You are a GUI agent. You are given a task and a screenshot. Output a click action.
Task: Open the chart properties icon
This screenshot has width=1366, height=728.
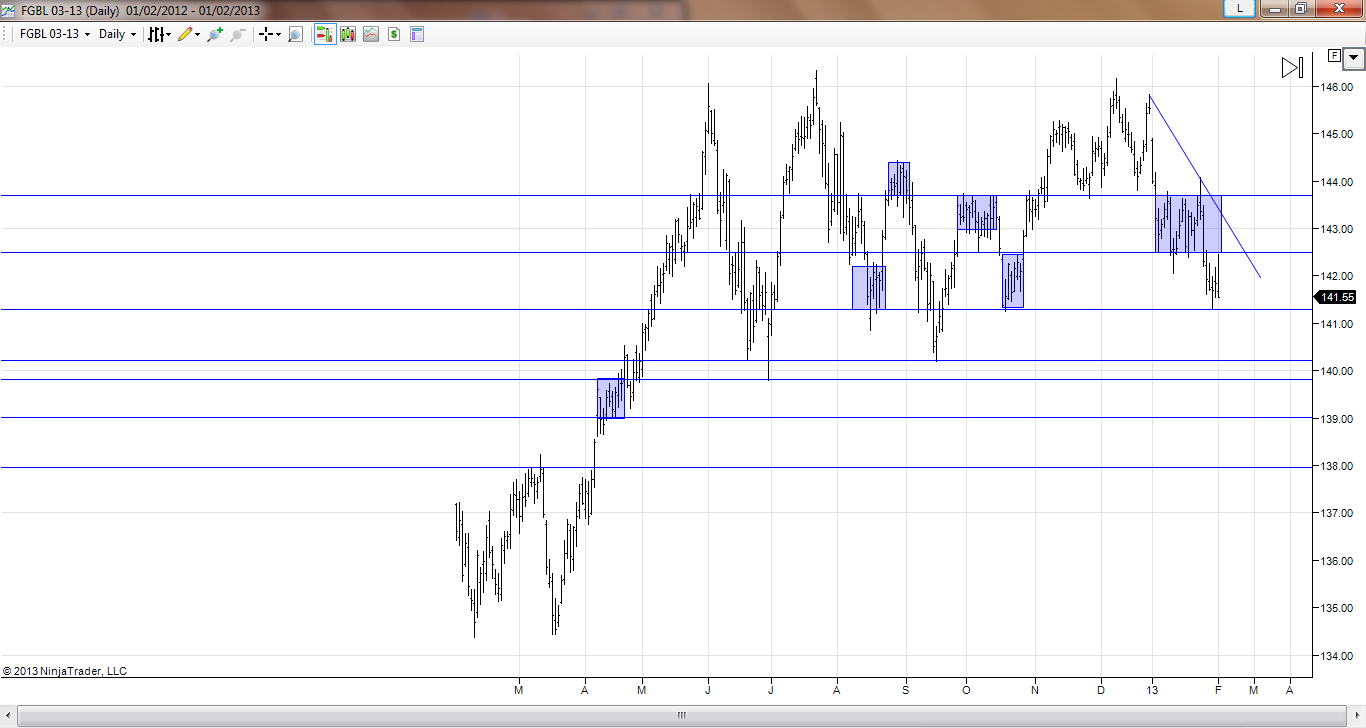(417, 34)
